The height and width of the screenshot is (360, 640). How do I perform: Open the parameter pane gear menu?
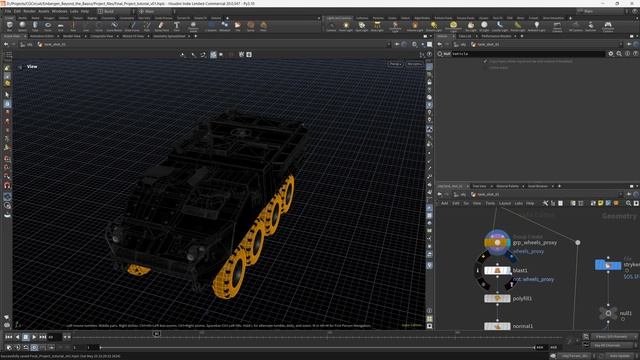click(611, 53)
